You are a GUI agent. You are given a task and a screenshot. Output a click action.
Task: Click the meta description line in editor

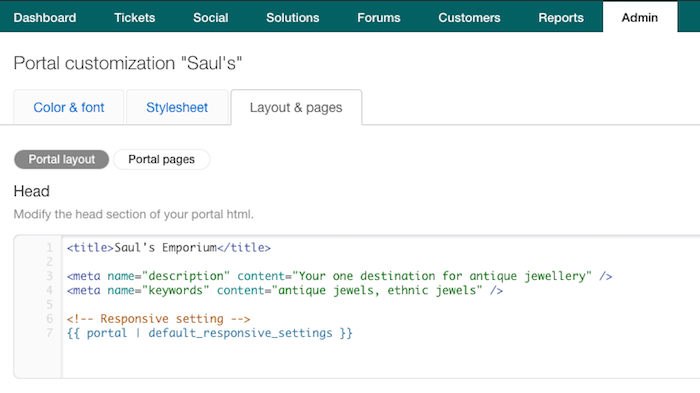tap(339, 276)
